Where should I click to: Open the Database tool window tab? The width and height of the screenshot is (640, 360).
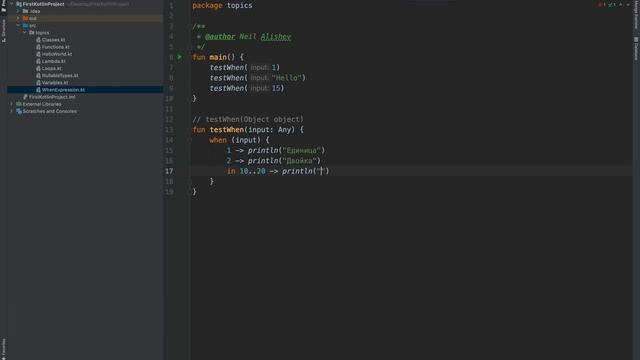click(x=636, y=49)
